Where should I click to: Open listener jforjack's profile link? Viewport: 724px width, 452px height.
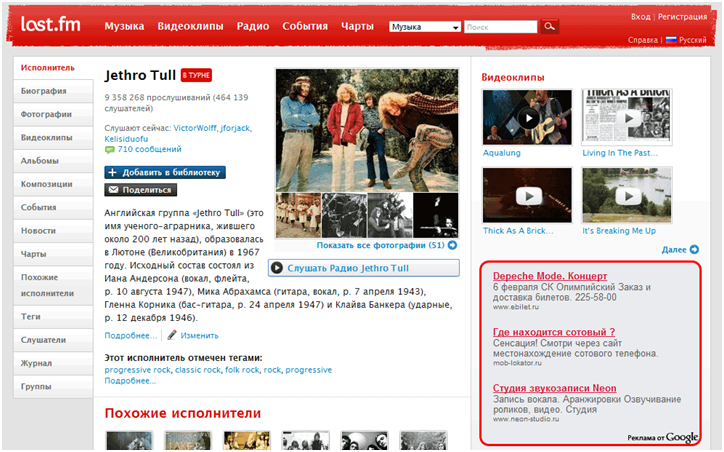coord(235,128)
